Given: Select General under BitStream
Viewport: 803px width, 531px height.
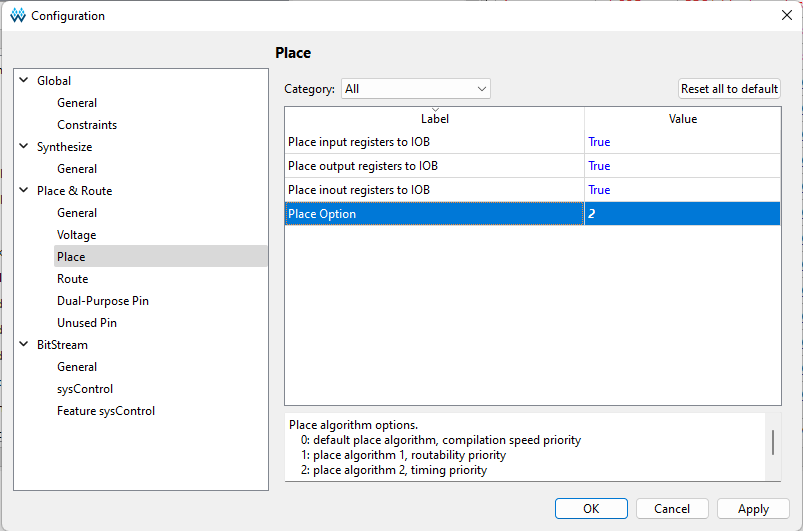Looking at the screenshot, I should (77, 367).
